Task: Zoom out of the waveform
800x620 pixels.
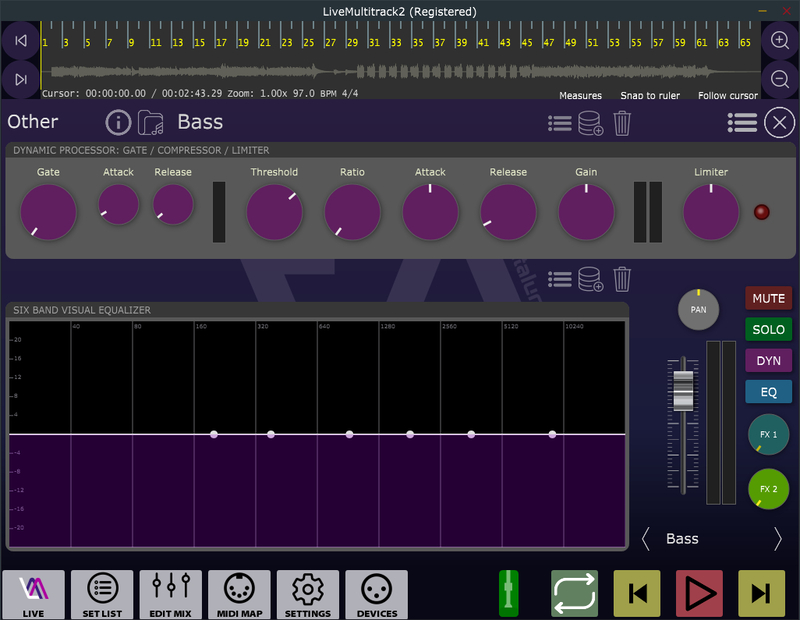Action: 780,79
